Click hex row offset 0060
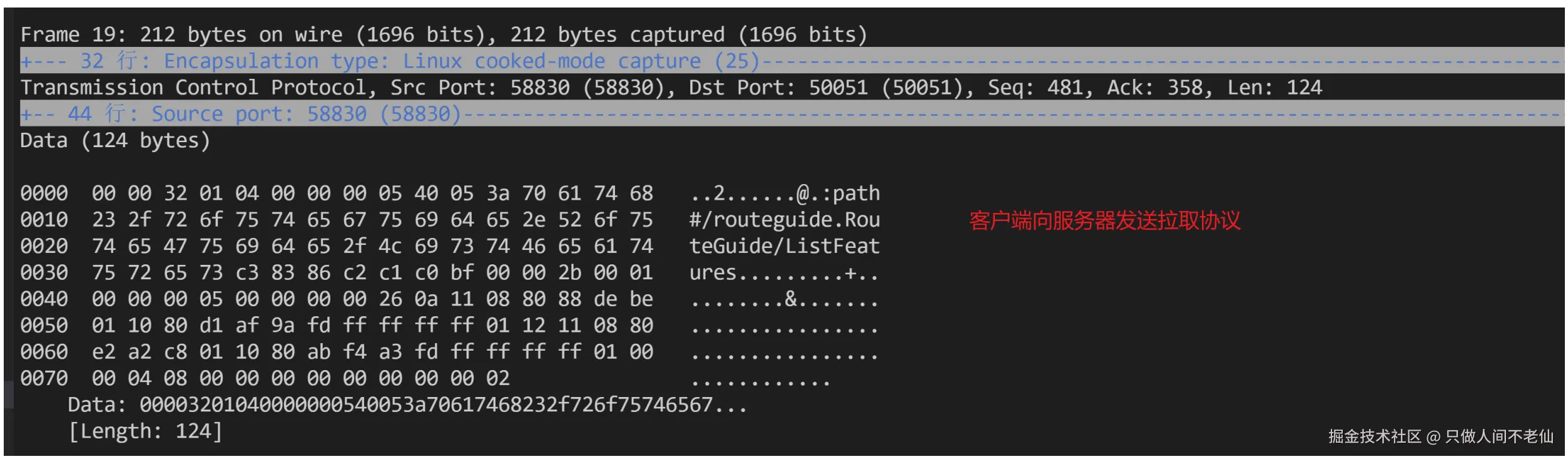This screenshot has height=459, width=1568. click(x=44, y=352)
